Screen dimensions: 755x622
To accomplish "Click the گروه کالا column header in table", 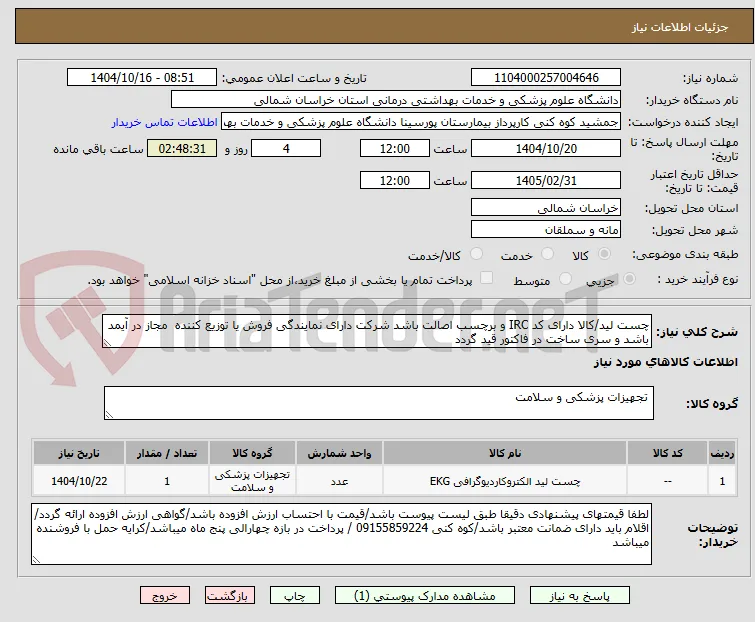I will coord(252,453).
